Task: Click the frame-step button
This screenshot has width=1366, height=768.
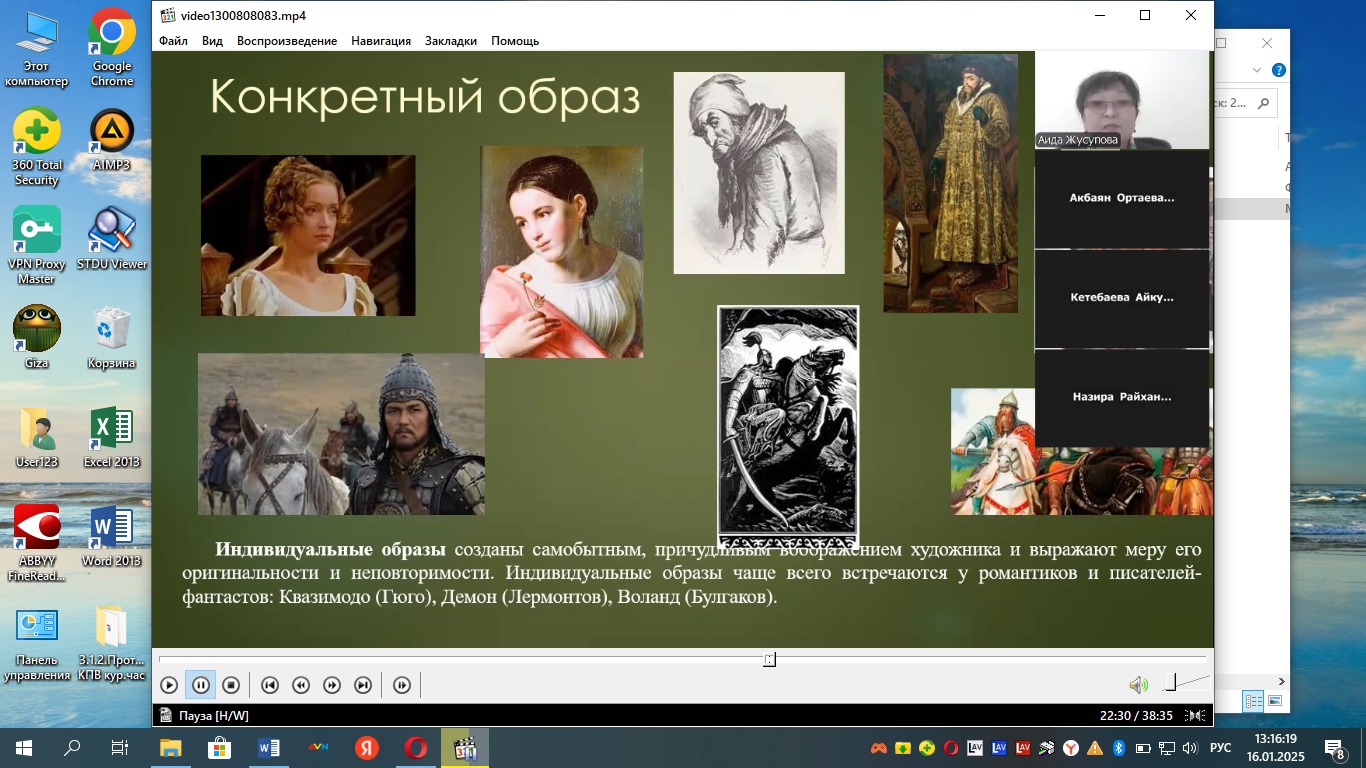Action: point(402,685)
